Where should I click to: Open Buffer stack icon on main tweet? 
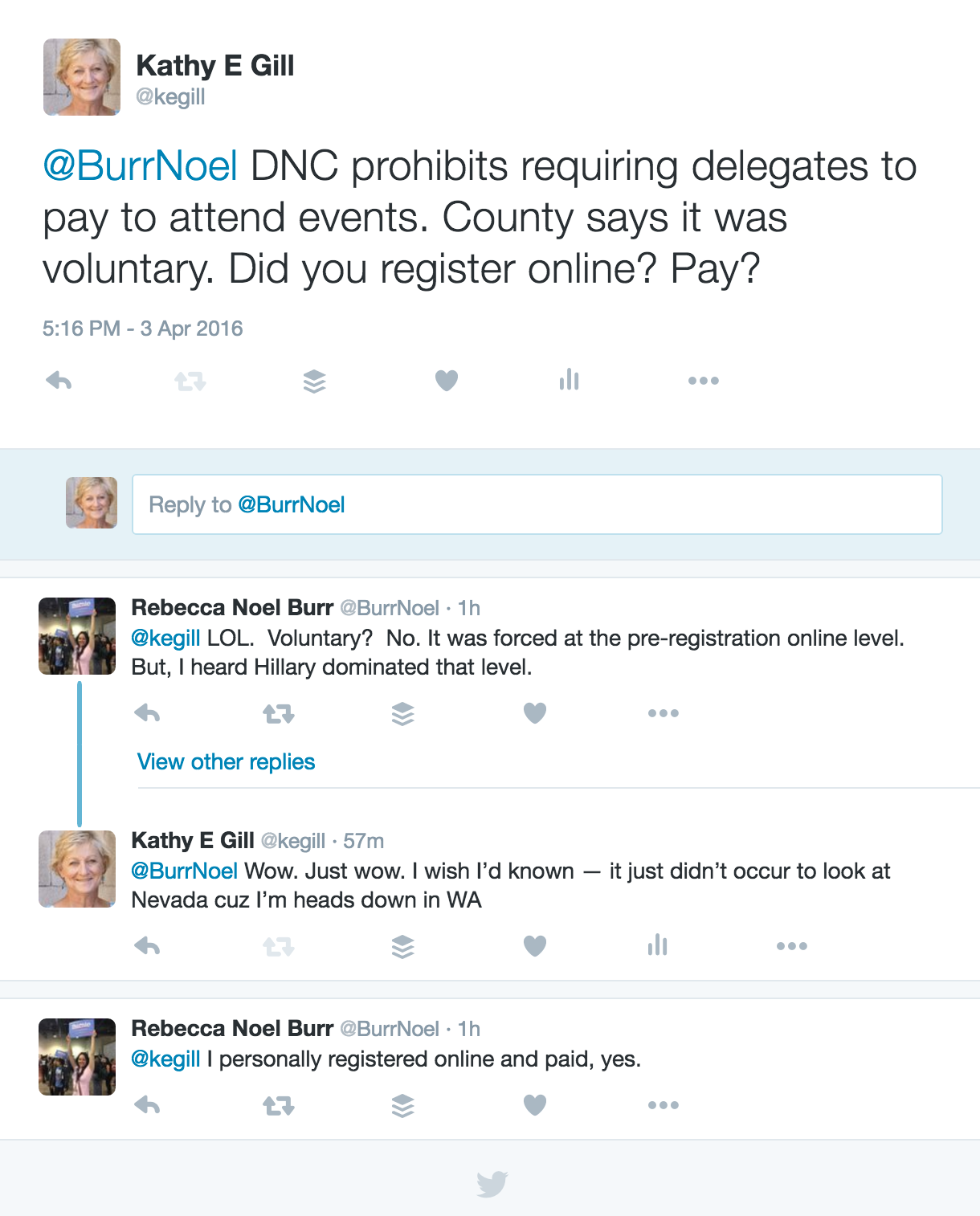(x=314, y=381)
